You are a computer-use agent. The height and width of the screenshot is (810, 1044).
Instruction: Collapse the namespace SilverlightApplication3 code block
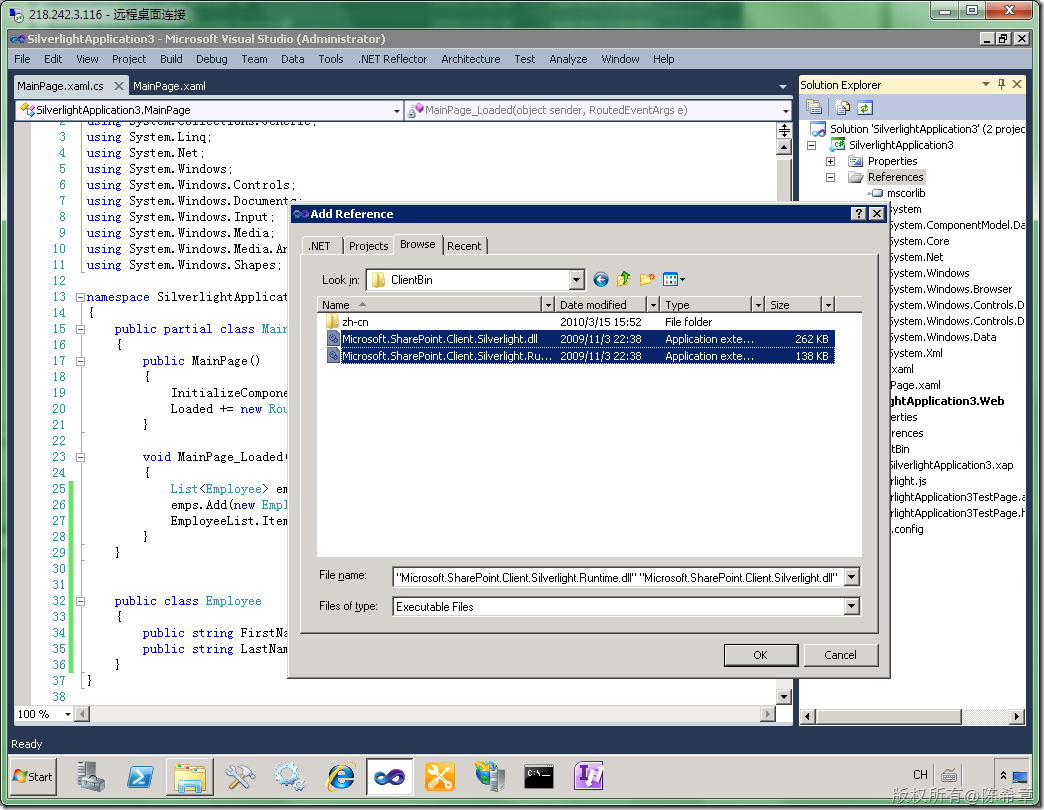tap(80, 298)
